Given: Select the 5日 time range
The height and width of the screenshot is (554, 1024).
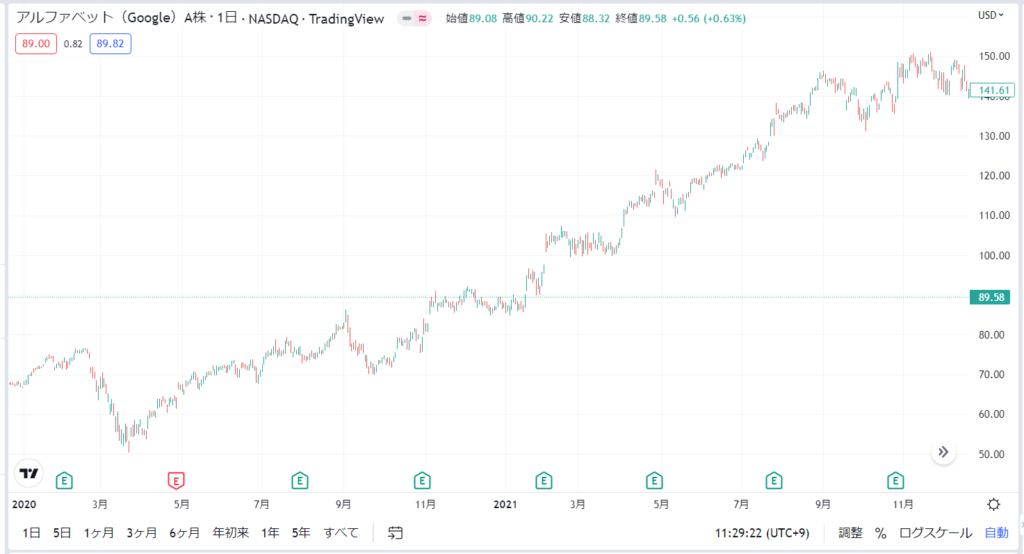Looking at the screenshot, I should (x=62, y=533).
